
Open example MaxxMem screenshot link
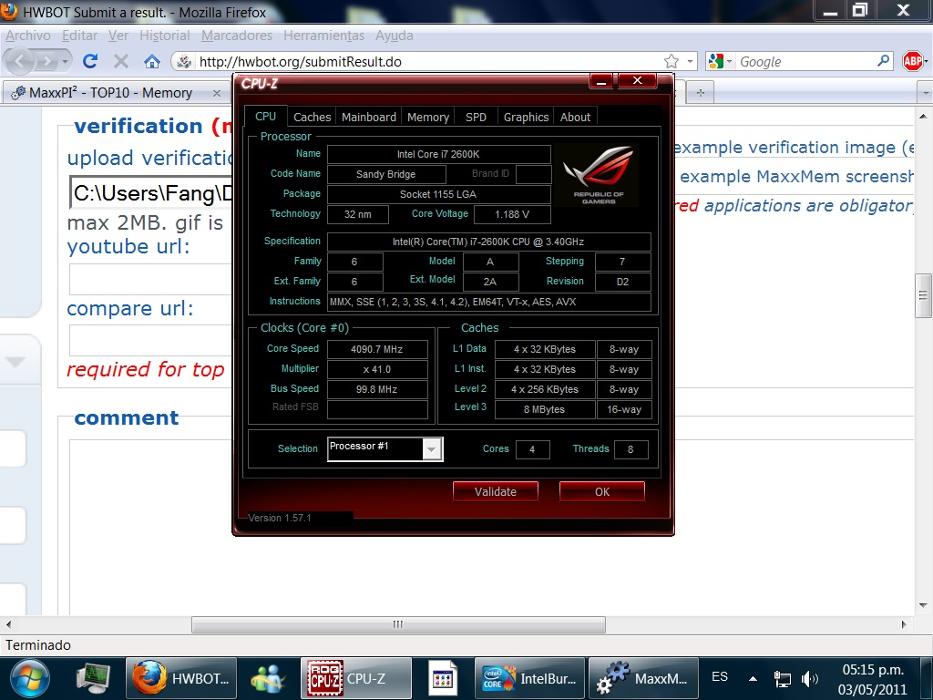point(797,176)
